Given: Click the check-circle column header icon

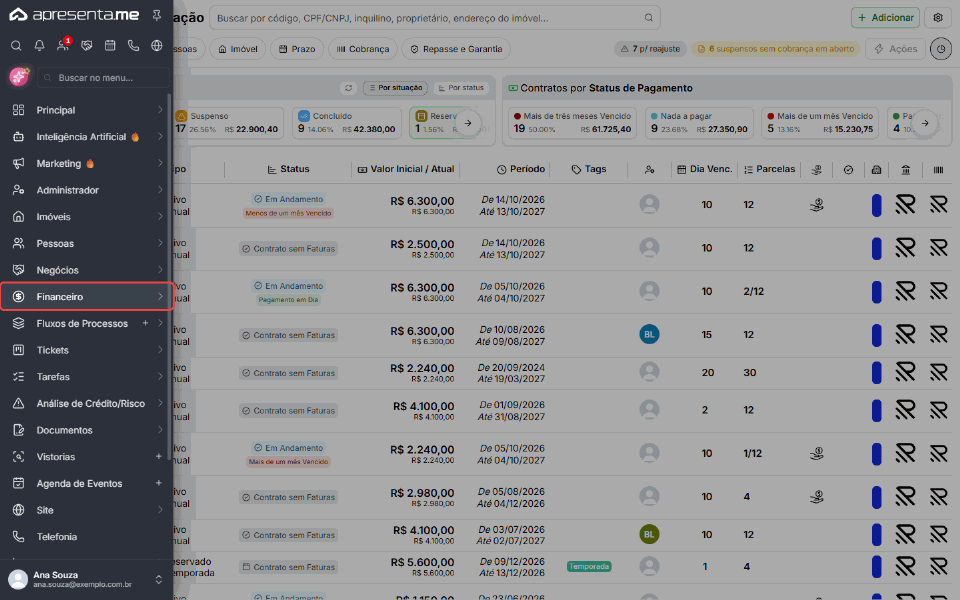Looking at the screenshot, I should [x=848, y=170].
